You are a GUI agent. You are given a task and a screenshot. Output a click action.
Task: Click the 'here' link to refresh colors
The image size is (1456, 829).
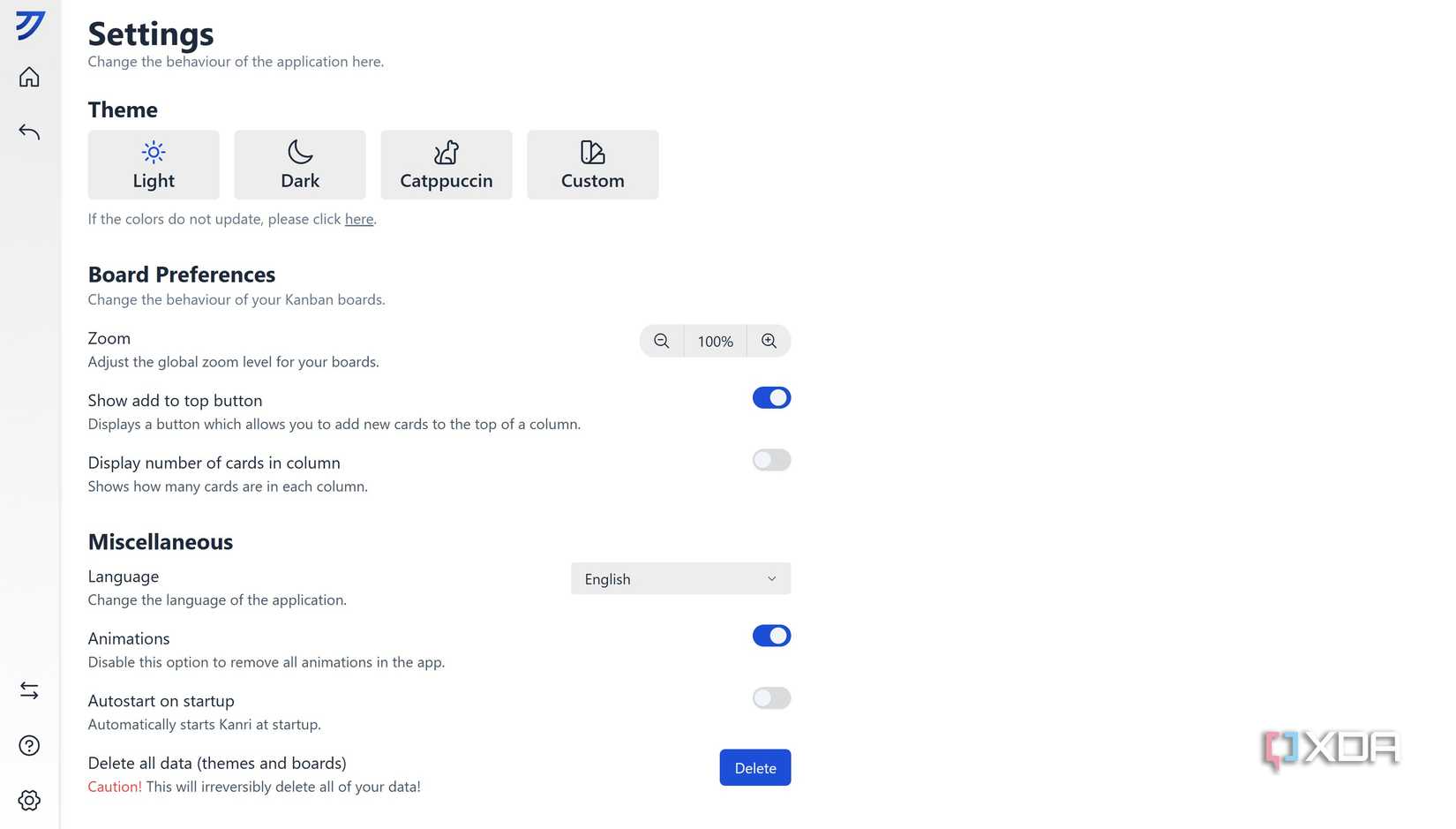[359, 219]
